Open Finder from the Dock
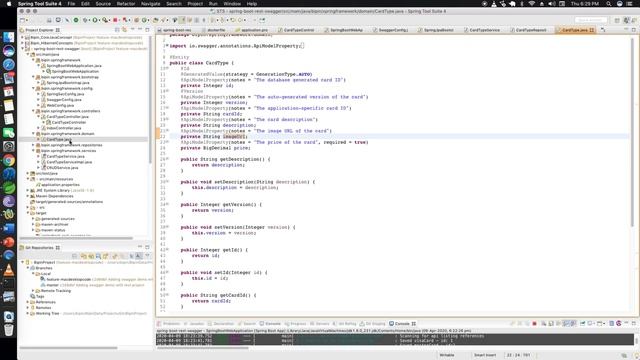Viewport: 640px width, 360px height. (9, 37)
